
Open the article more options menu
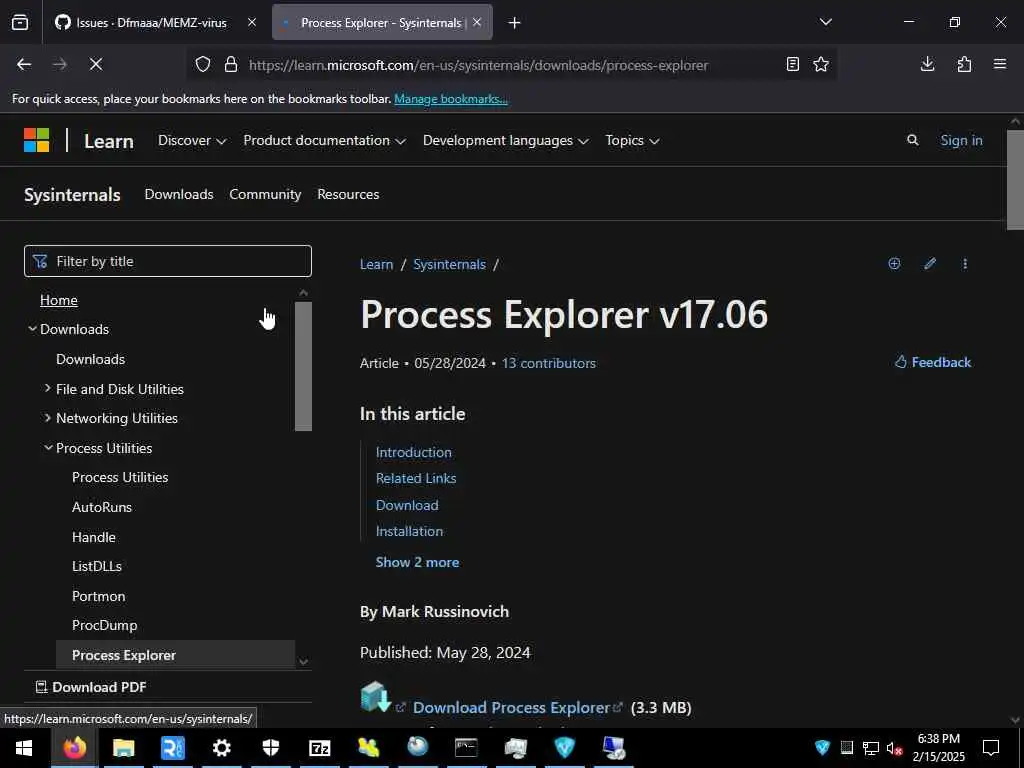pyautogui.click(x=965, y=264)
